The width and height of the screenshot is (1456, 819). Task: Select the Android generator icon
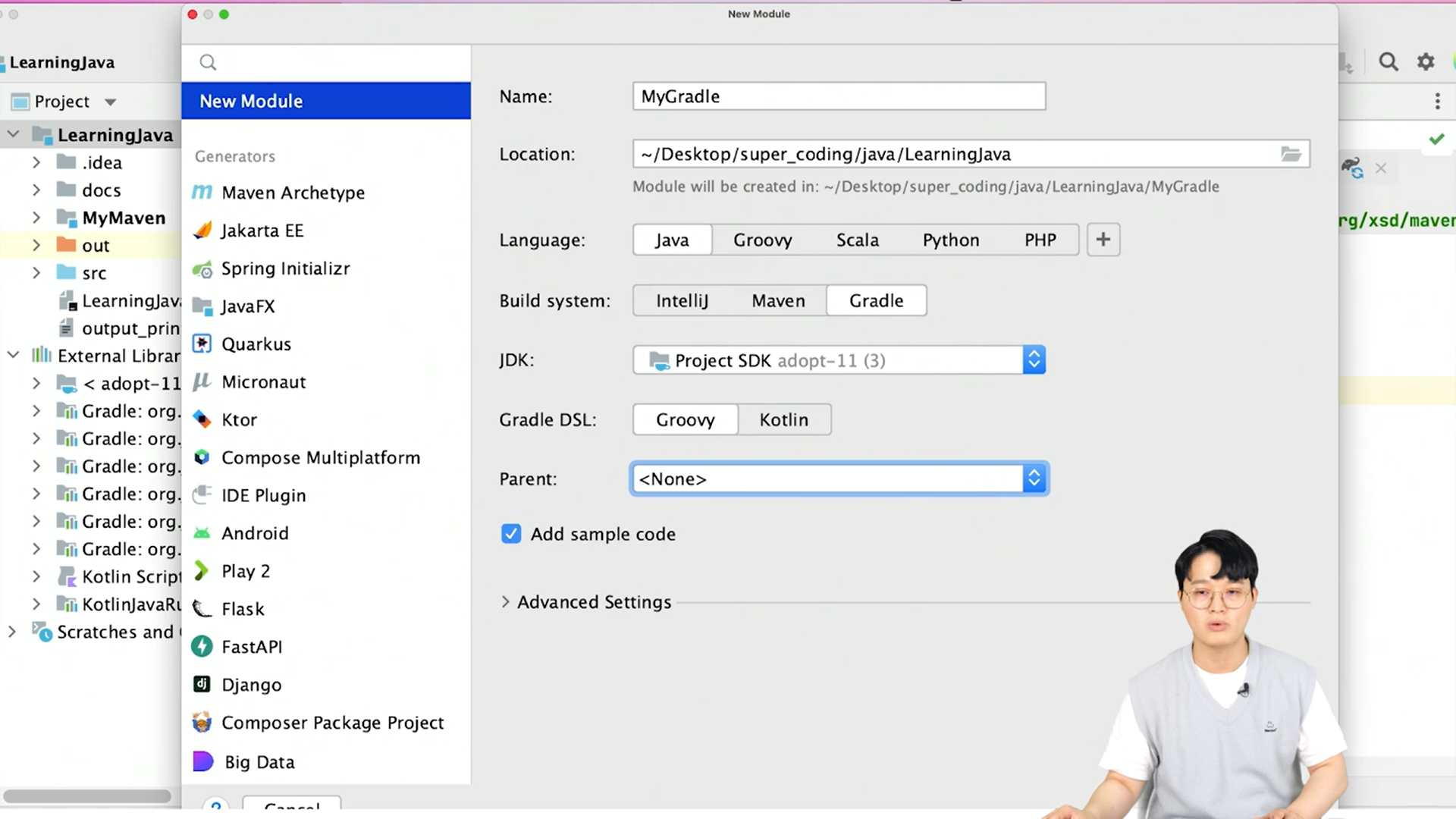(x=202, y=533)
